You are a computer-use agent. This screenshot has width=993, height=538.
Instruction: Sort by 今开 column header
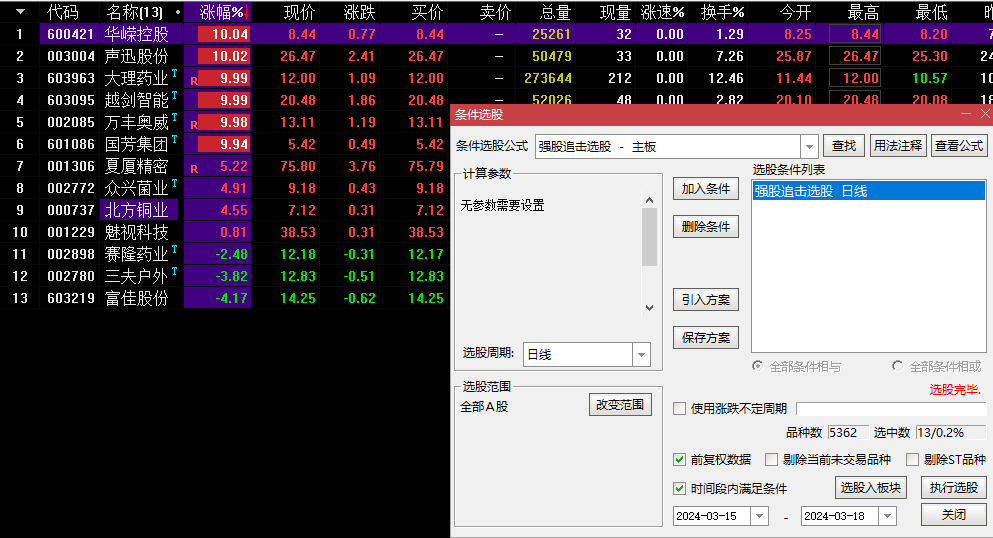795,11
